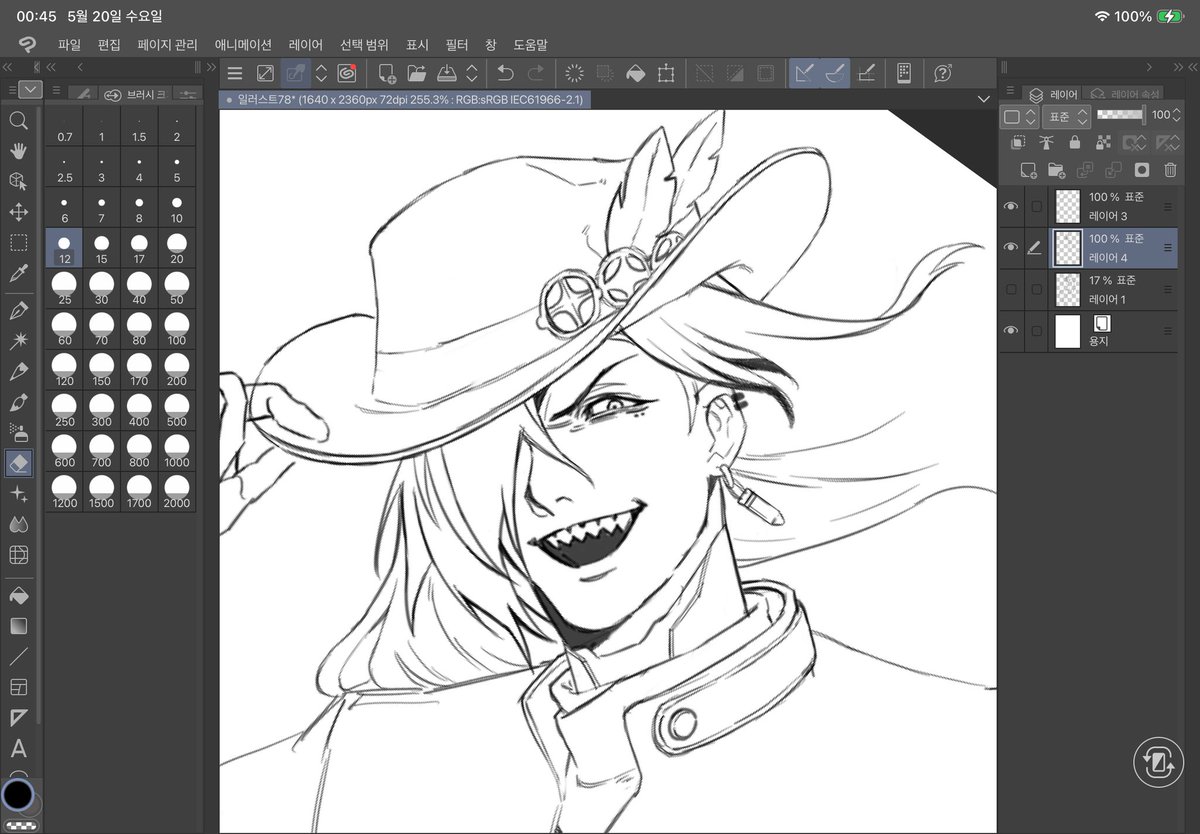Image resolution: width=1200 pixels, height=834 pixels.
Task: Select the Pen tool
Action: [x=18, y=311]
